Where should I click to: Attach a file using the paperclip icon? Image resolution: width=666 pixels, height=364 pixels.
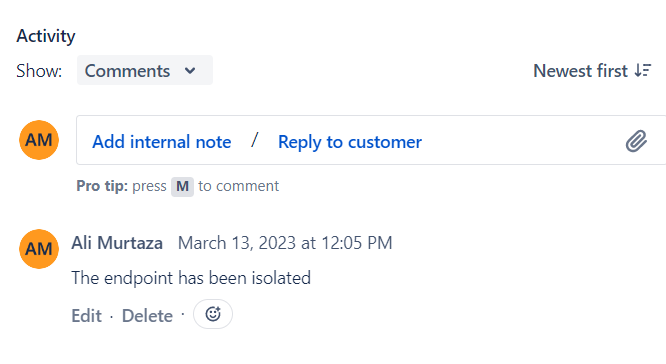coord(636,141)
